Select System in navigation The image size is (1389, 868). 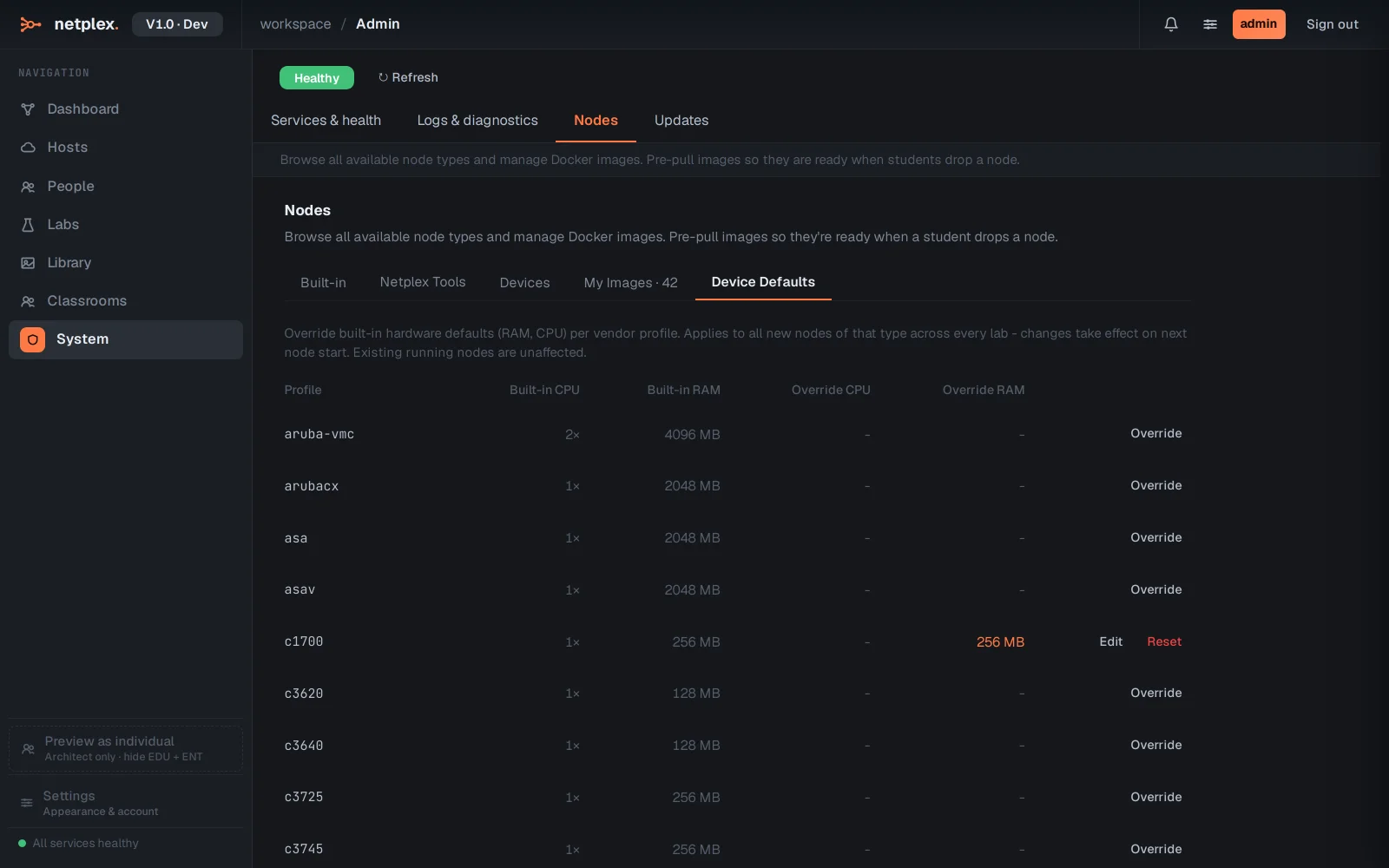click(x=126, y=339)
